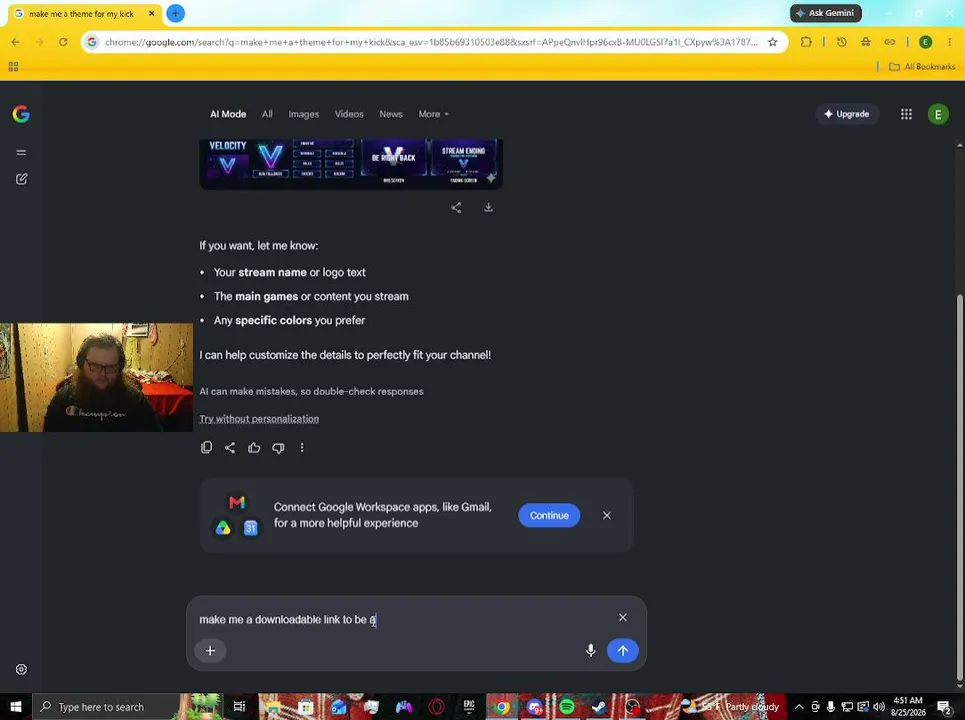
Task: Expand the More dropdown
Action: pos(433,114)
